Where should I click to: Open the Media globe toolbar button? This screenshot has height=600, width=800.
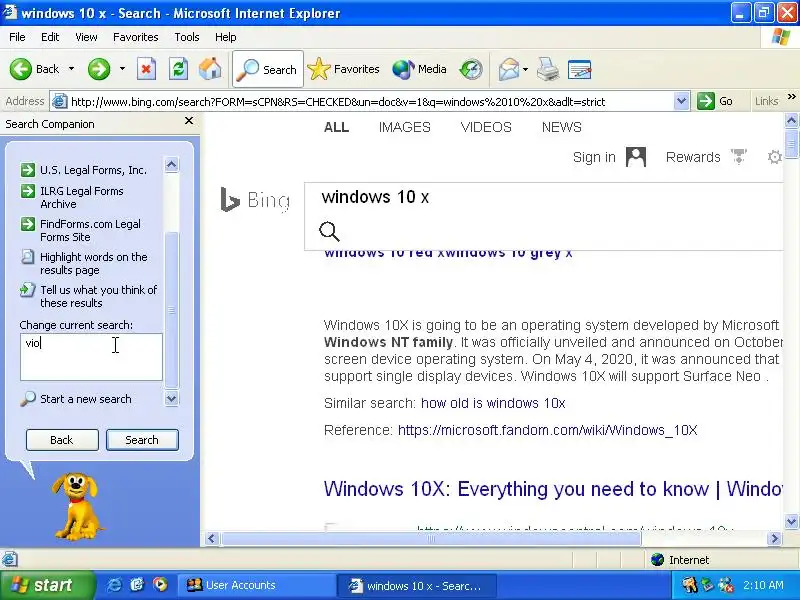coord(419,69)
